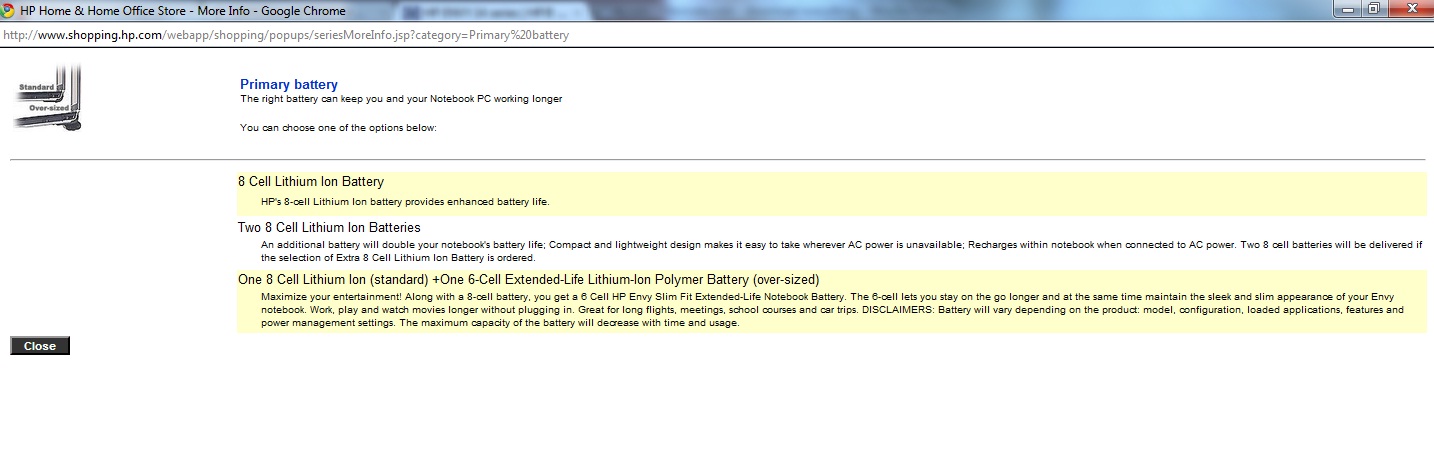Click the standard/over-sized battery illustration

47,97
